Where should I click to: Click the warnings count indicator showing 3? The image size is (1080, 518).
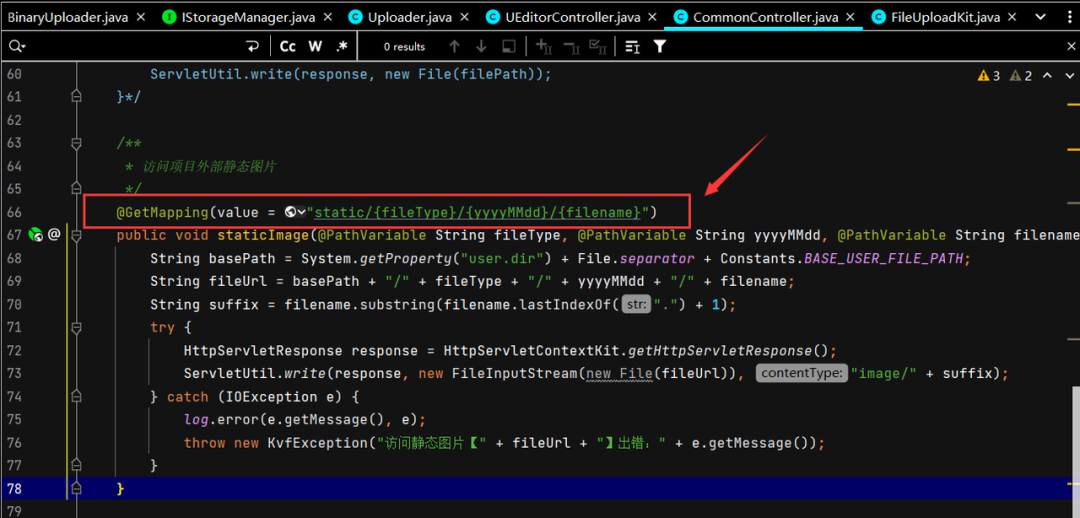point(989,76)
